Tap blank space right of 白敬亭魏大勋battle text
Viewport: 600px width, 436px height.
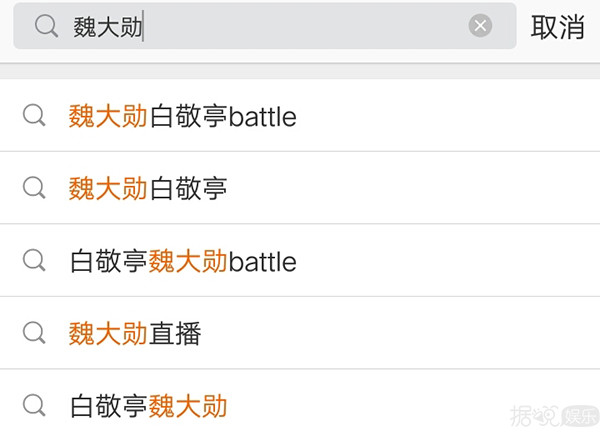pyautogui.click(x=448, y=261)
